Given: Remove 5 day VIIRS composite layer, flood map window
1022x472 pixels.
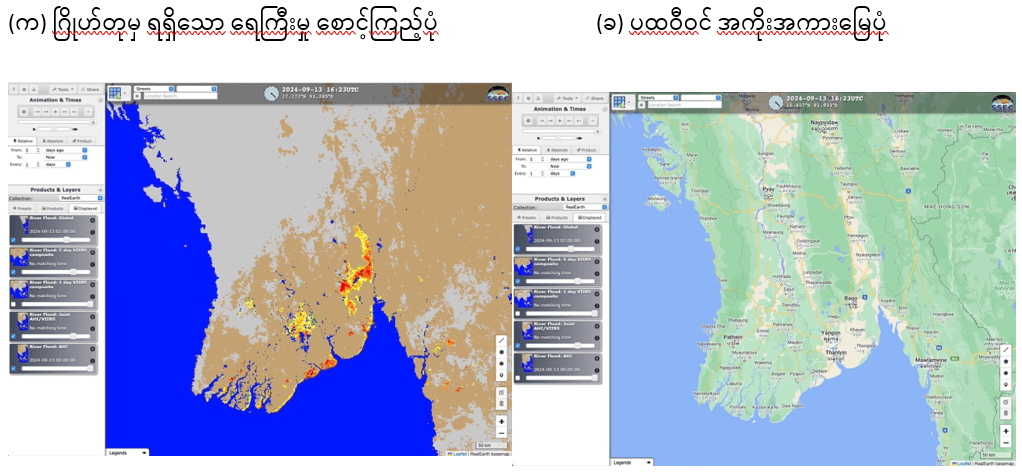Looking at the screenshot, I should [x=93, y=252].
